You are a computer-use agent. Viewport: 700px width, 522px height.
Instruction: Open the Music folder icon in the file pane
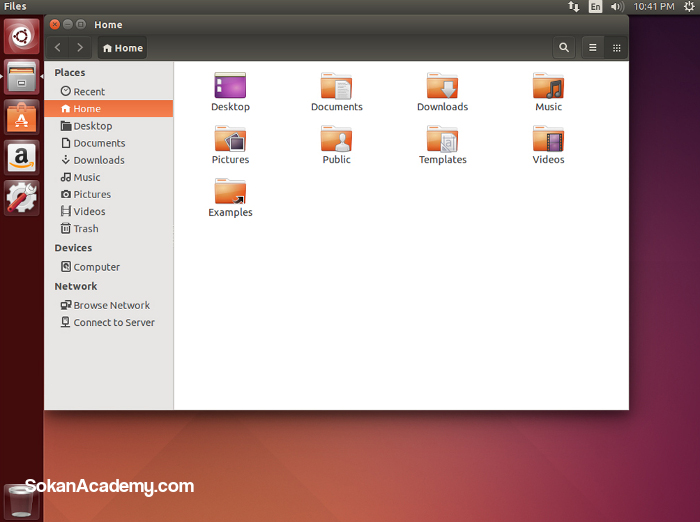tap(548, 85)
